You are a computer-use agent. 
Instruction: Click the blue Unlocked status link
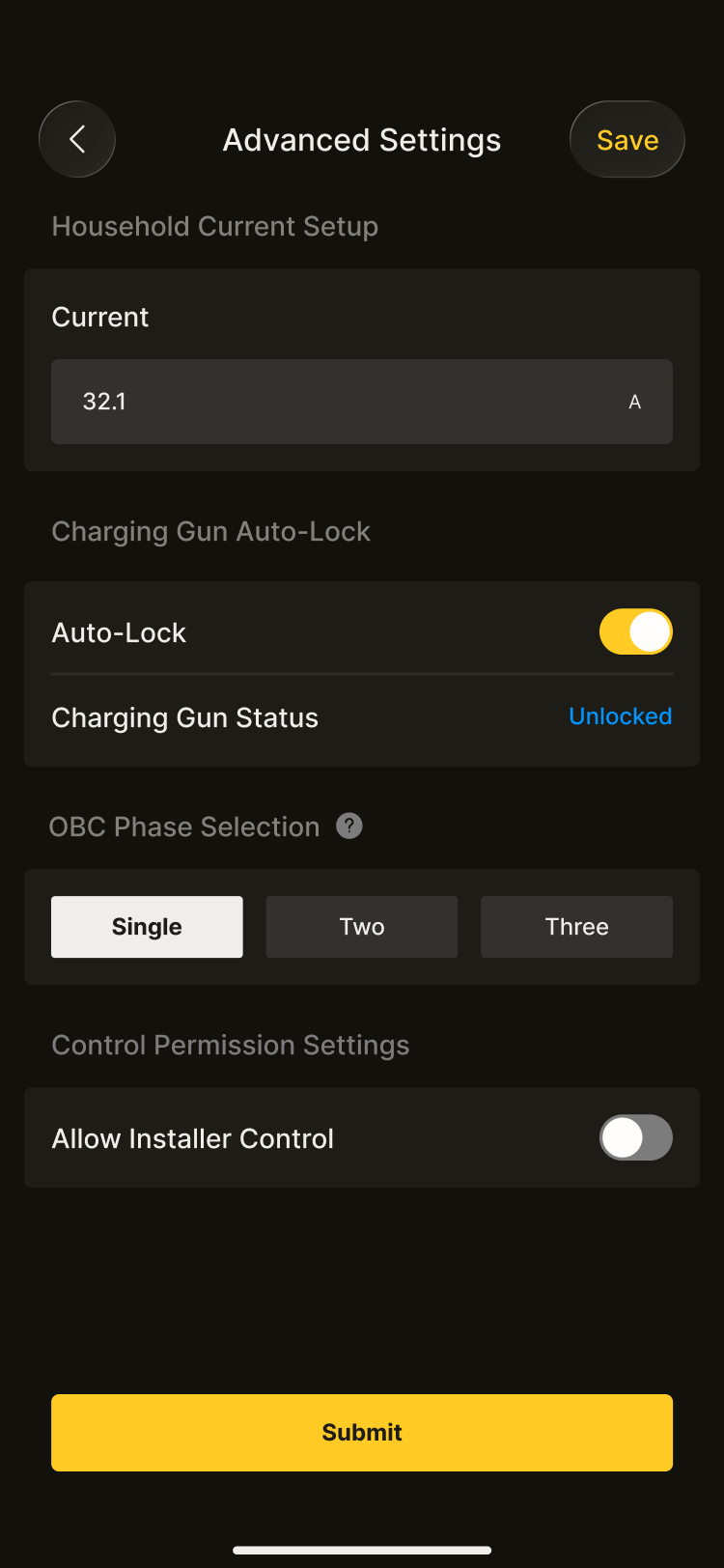click(620, 716)
